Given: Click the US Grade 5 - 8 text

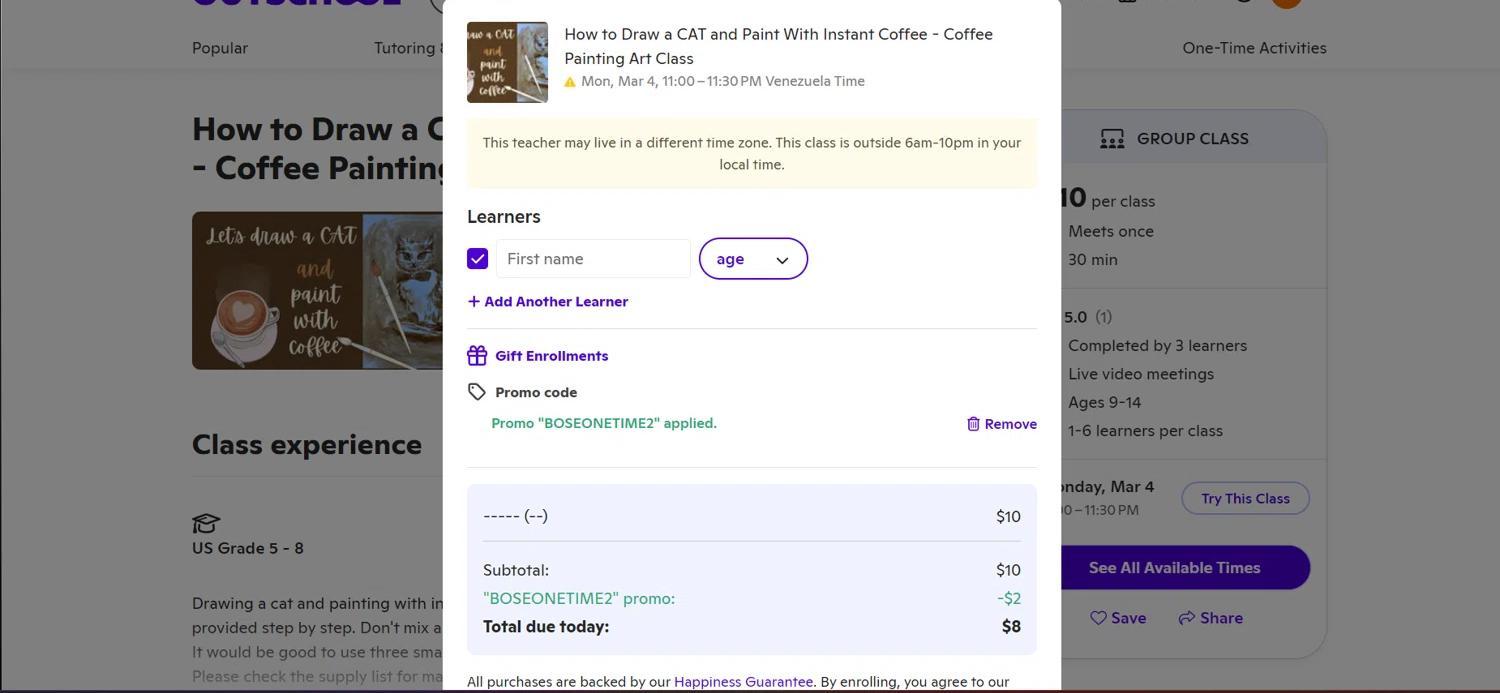Looking at the screenshot, I should [x=248, y=548].
